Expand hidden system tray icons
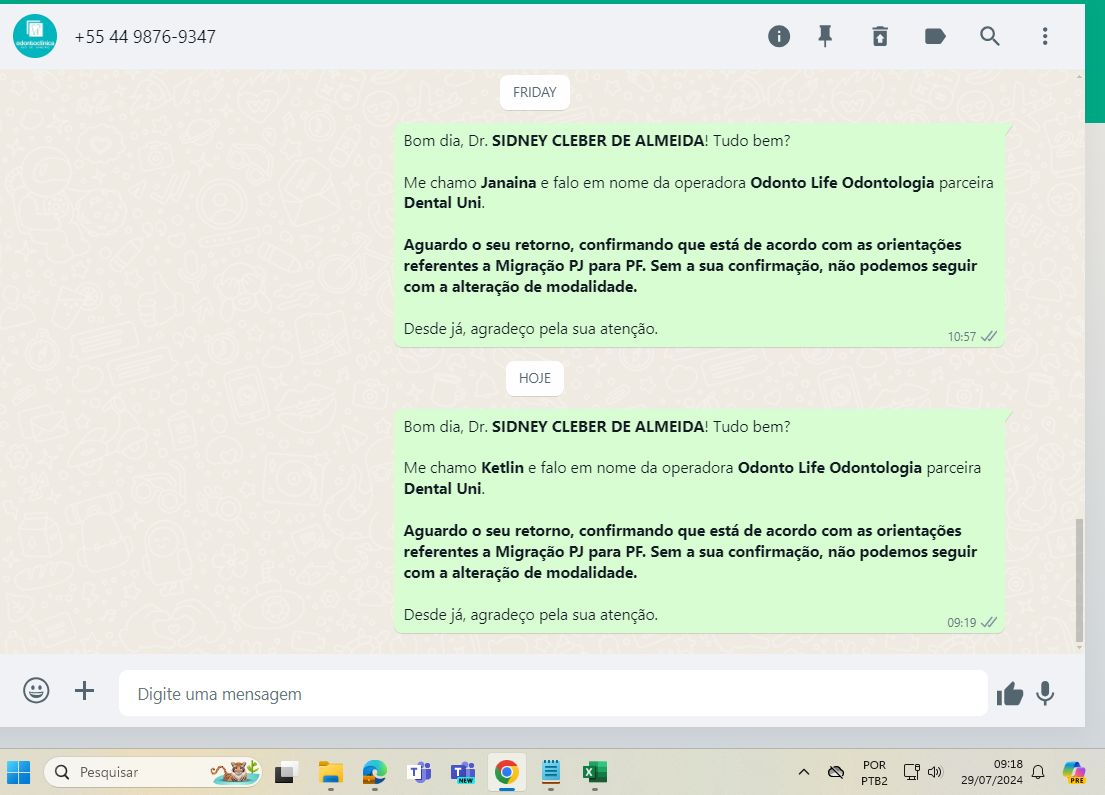Viewport: 1105px width, 795px height. click(803, 772)
